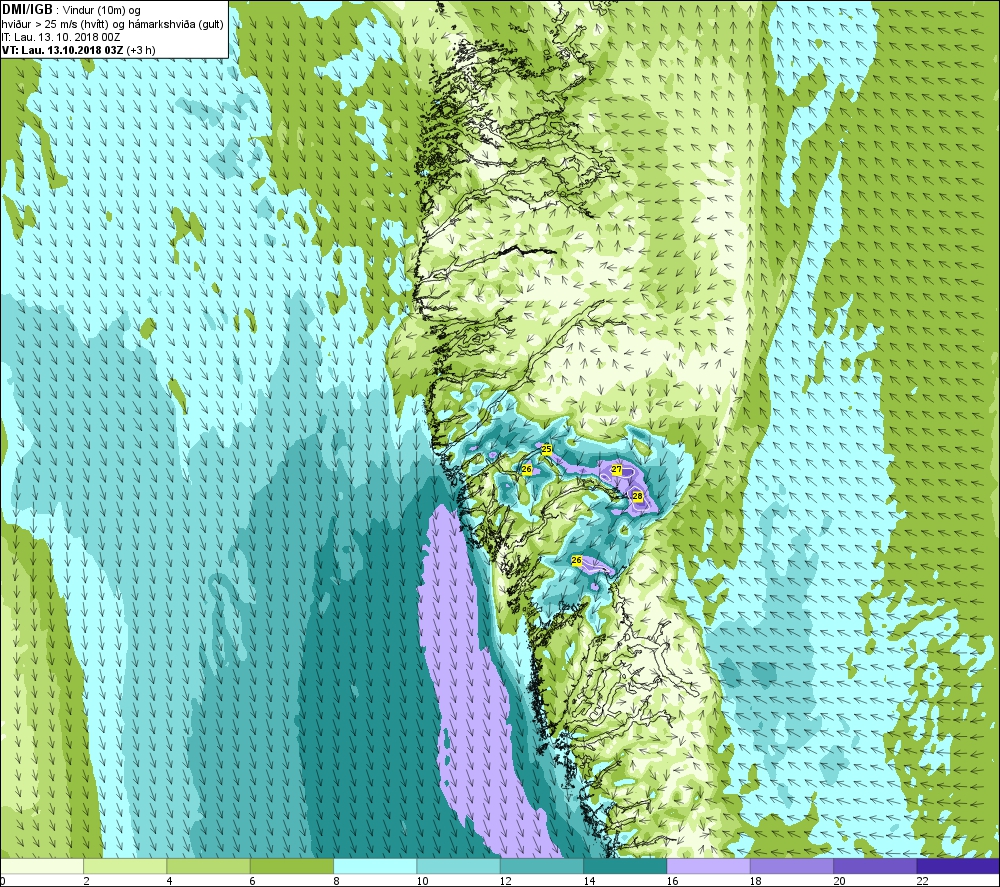
Task: Click the southernmost yellow 26 gust label
Action: coord(577,561)
